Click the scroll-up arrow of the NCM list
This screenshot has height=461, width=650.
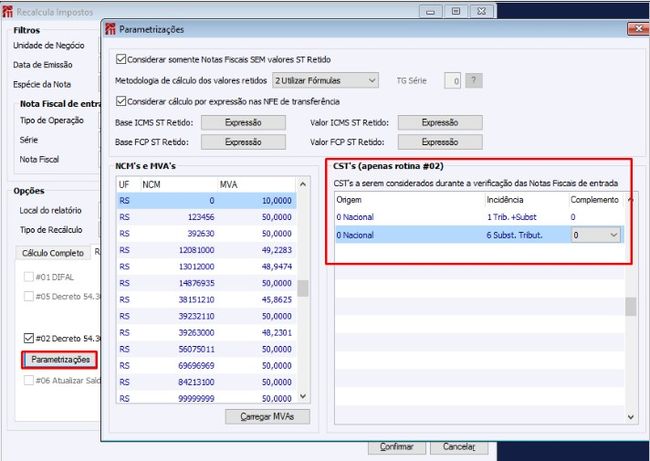click(x=303, y=184)
